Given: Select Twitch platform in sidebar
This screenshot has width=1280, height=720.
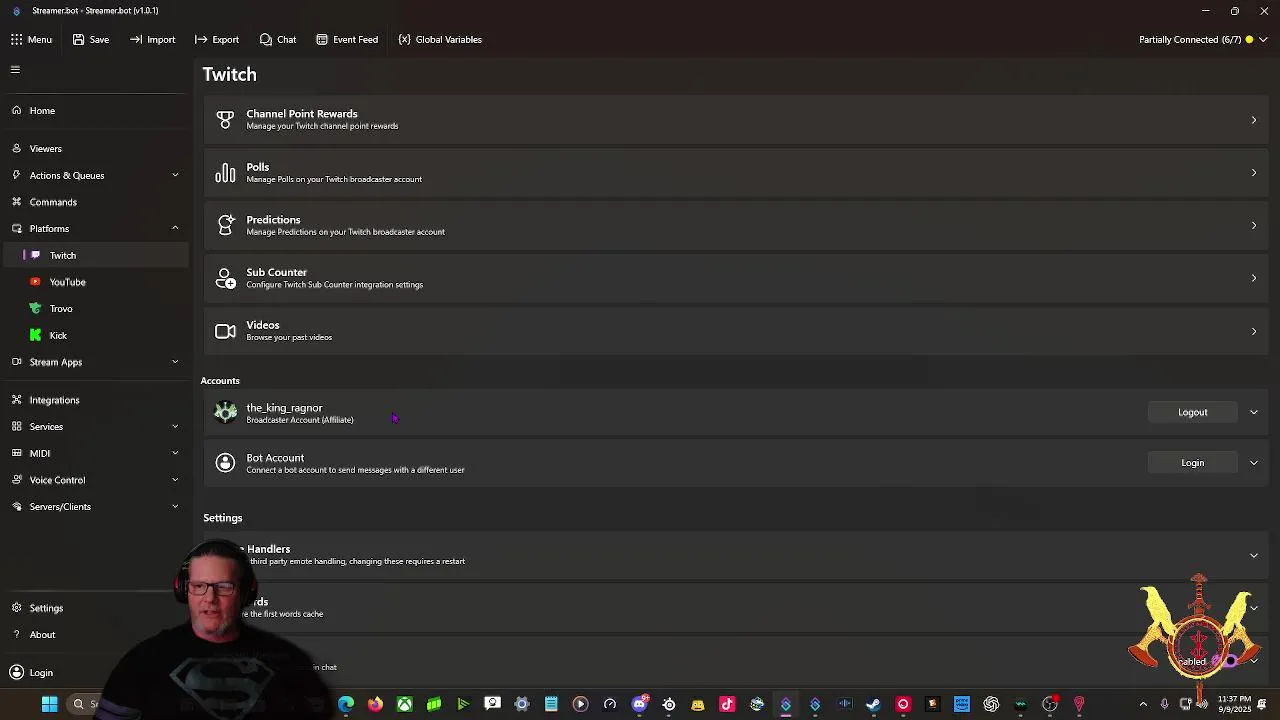Looking at the screenshot, I should click(x=95, y=255).
